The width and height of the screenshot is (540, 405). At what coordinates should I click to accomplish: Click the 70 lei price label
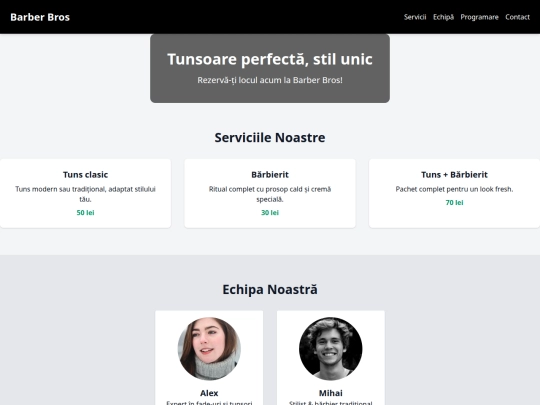454,202
